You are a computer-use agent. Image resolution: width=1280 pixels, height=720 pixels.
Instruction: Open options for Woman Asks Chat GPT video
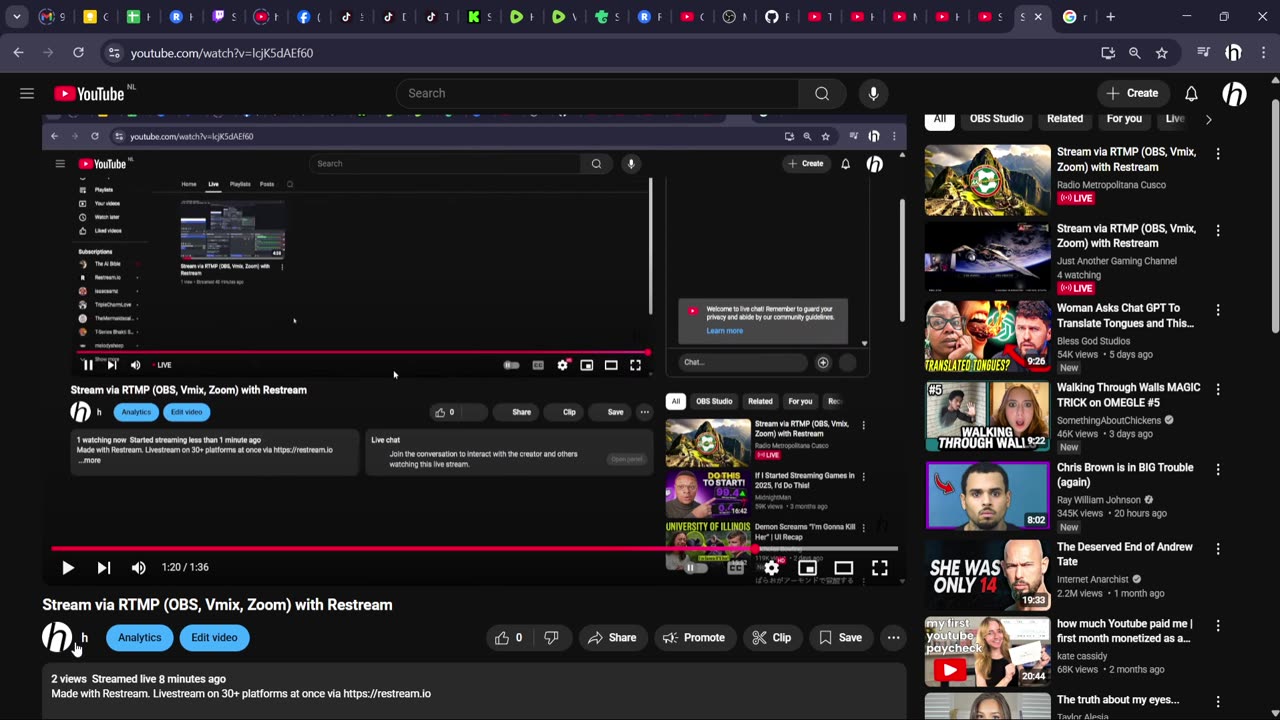pos(1217,310)
